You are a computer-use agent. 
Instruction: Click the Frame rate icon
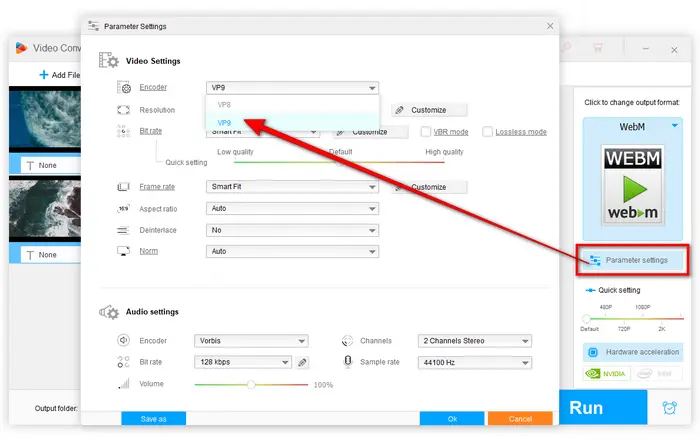point(123,187)
